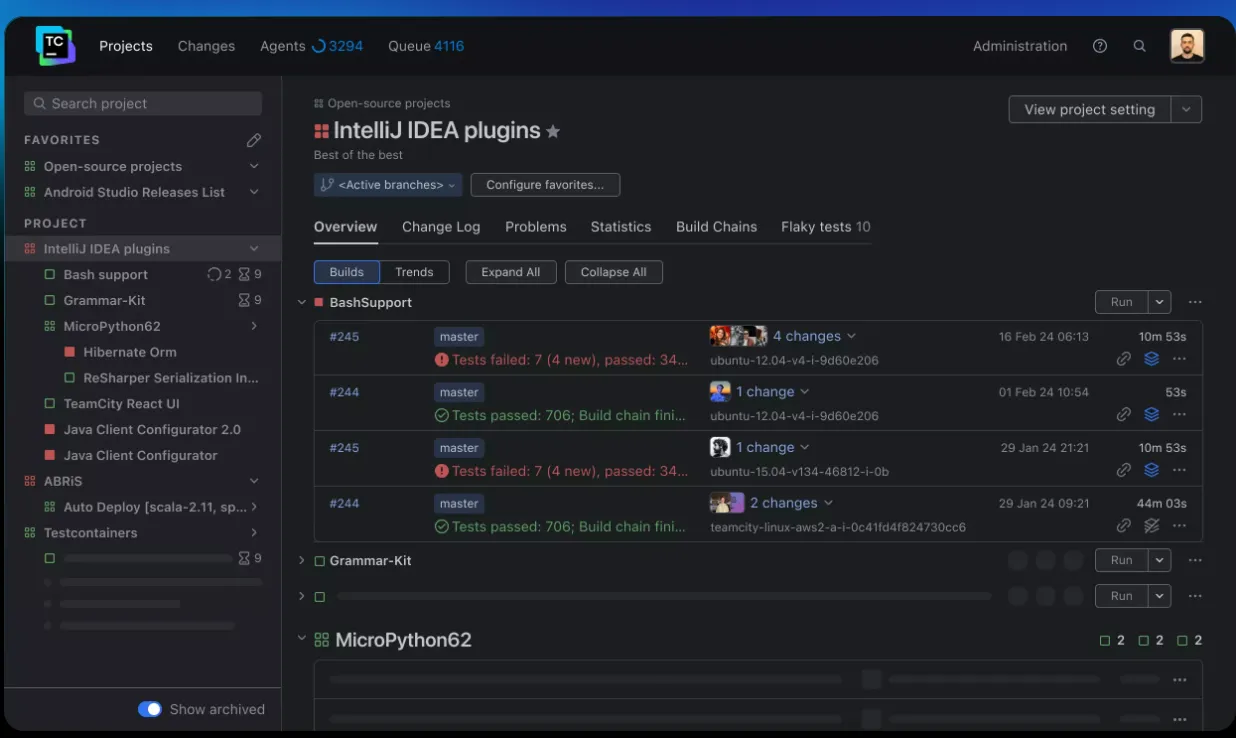Copy link icon for build 16 Feb 24 06:13
This screenshot has height=738, width=1236.
[1124, 358]
